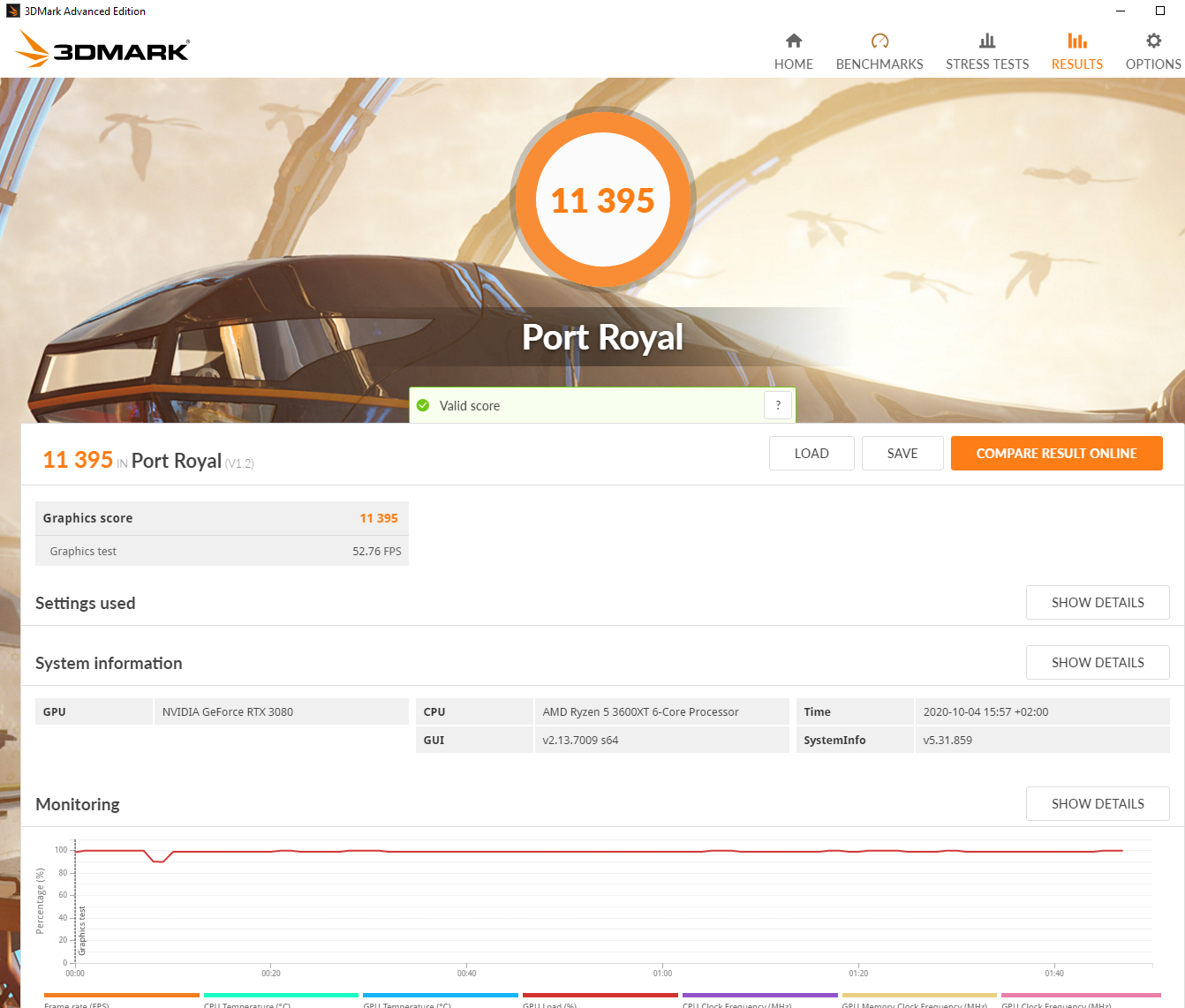
Task: Click the 3DMark logo
Action: (x=102, y=49)
